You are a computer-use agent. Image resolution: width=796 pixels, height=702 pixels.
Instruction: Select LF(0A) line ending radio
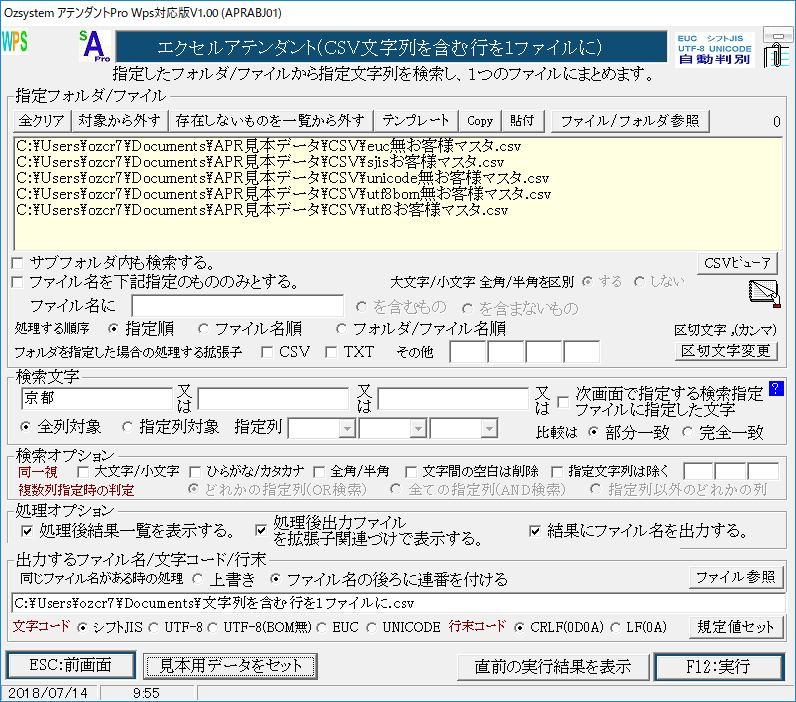click(615, 628)
